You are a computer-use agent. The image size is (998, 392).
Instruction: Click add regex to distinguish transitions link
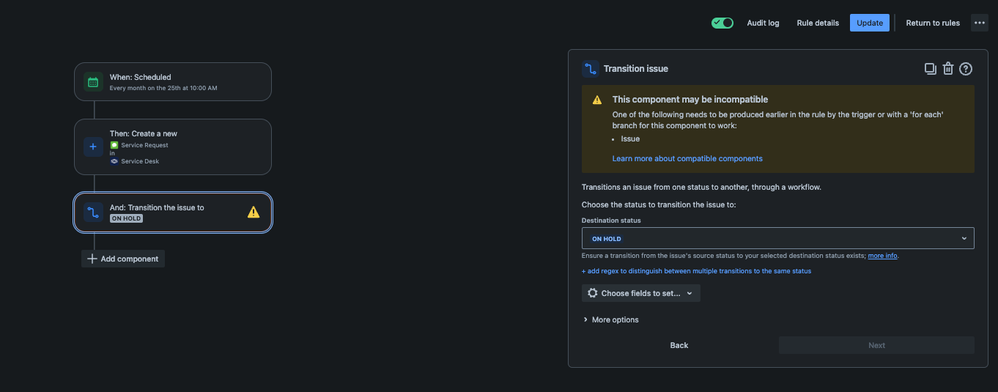pyautogui.click(x=696, y=271)
